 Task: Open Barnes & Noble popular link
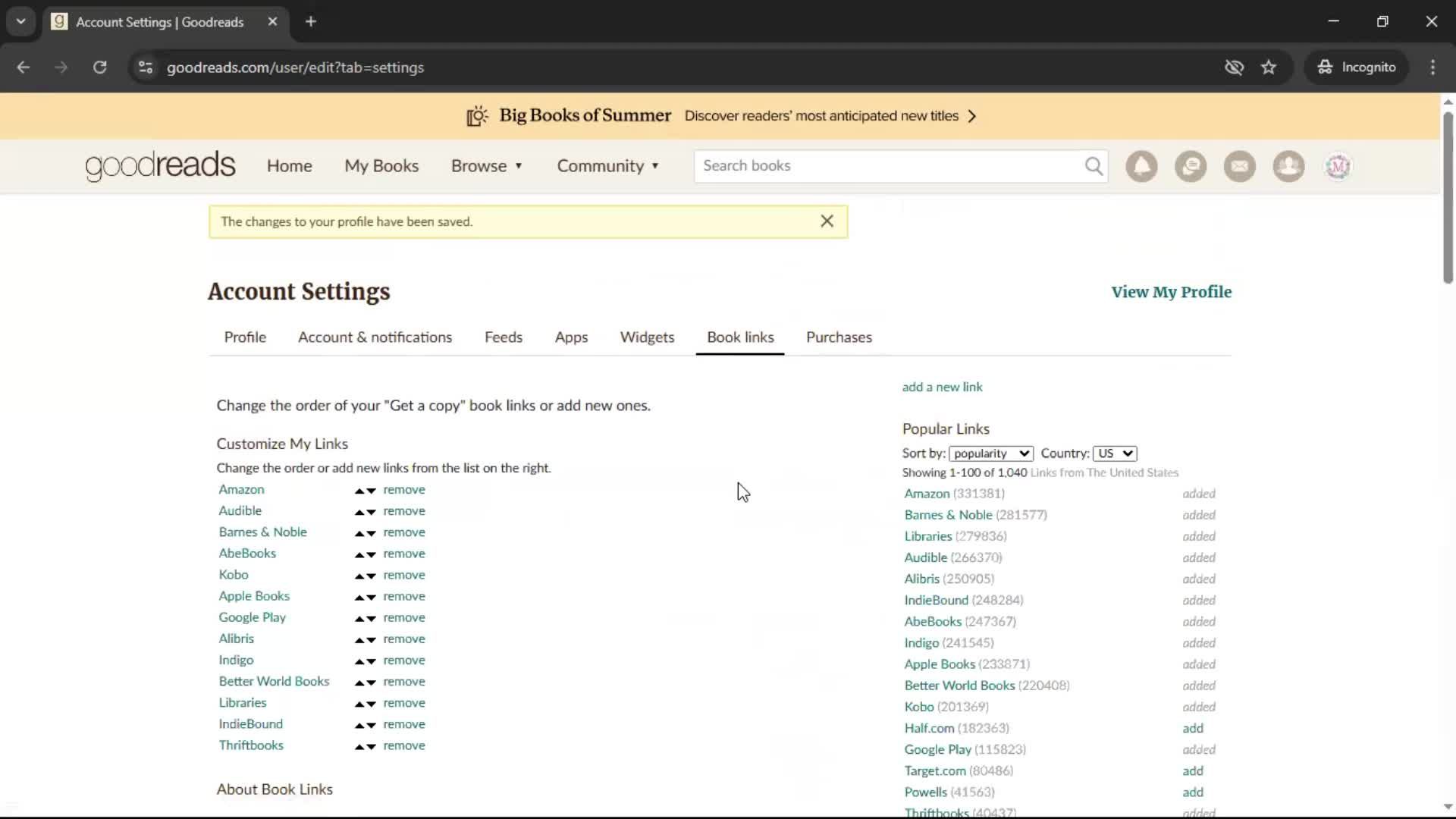coord(948,515)
